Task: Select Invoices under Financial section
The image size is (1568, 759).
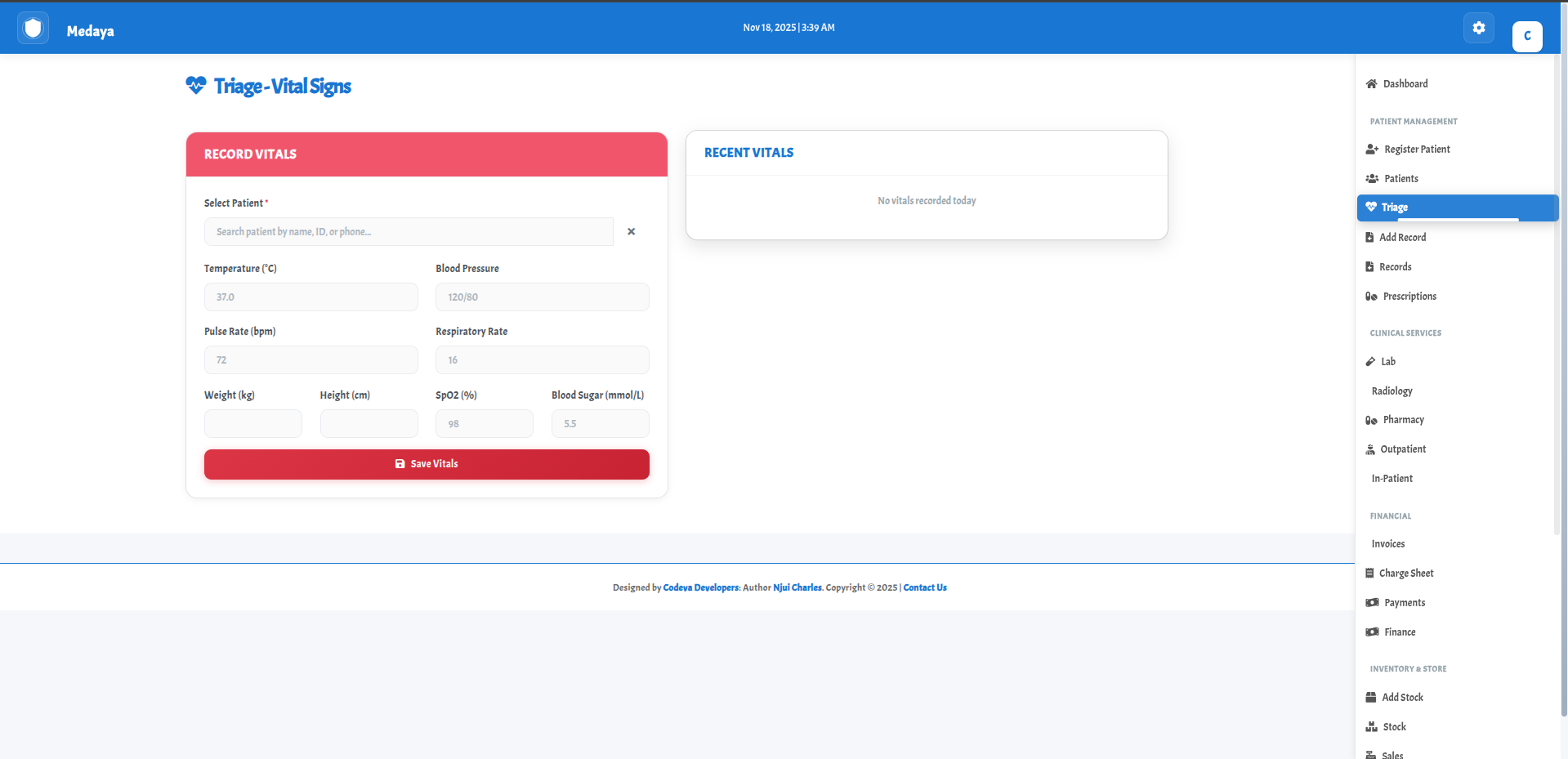Action: point(1387,544)
